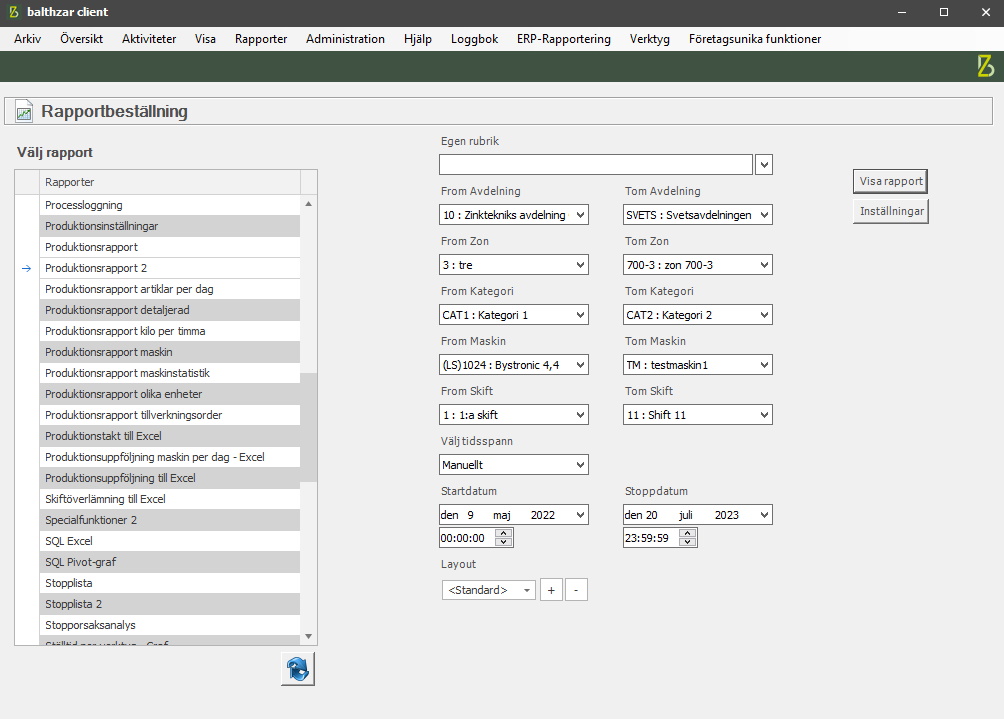Add a layout with the plus button
Screen dimensions: 1004x719
[551, 590]
